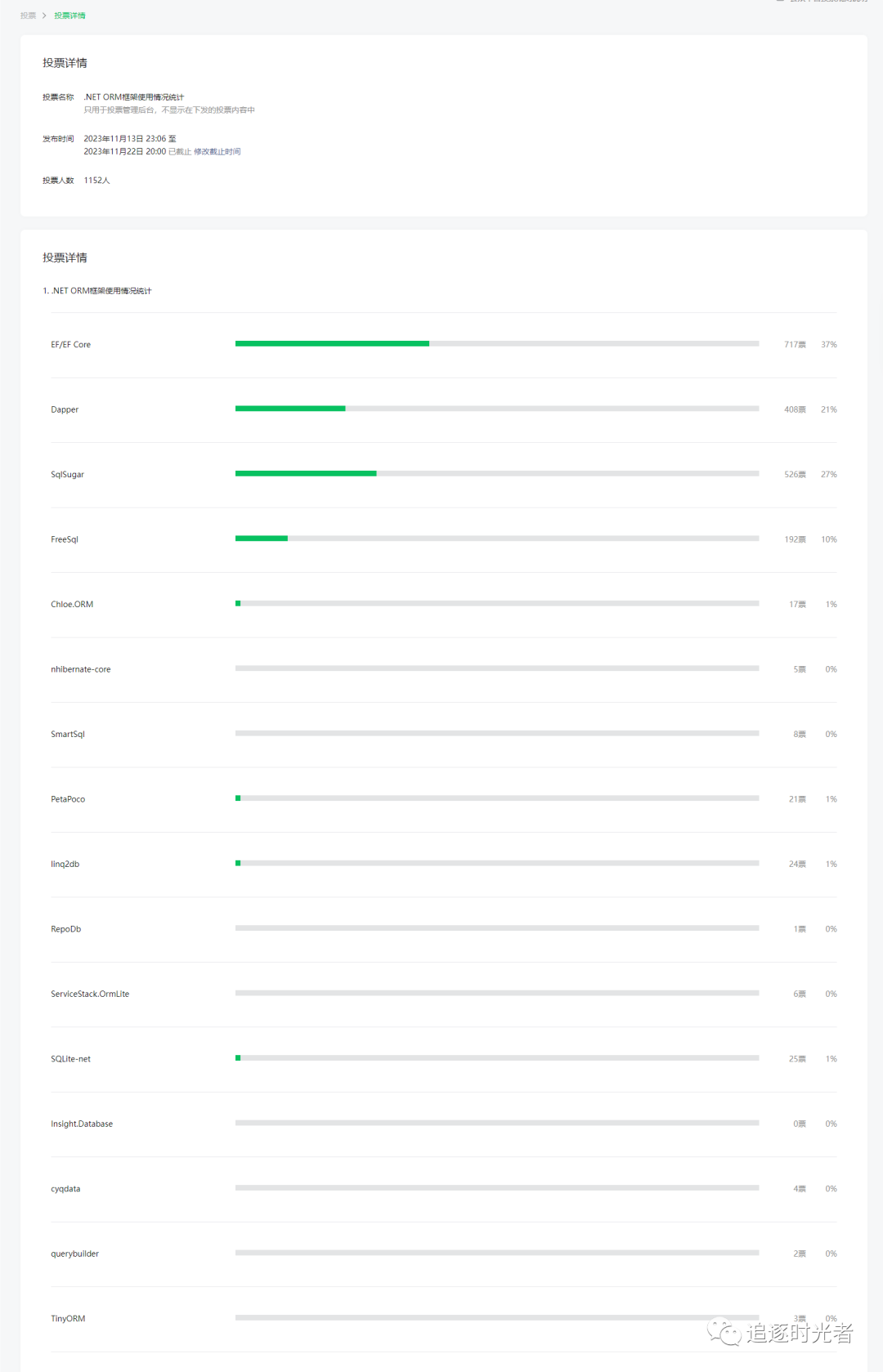Select the nhibernate-core option row label
Viewport: 883px width, 1372px height.
[81, 669]
